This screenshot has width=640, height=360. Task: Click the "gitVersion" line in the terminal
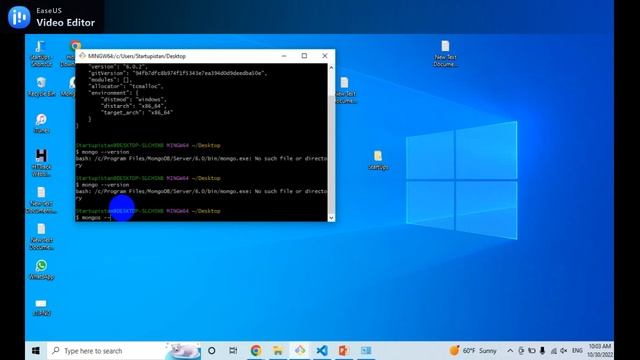[178, 73]
